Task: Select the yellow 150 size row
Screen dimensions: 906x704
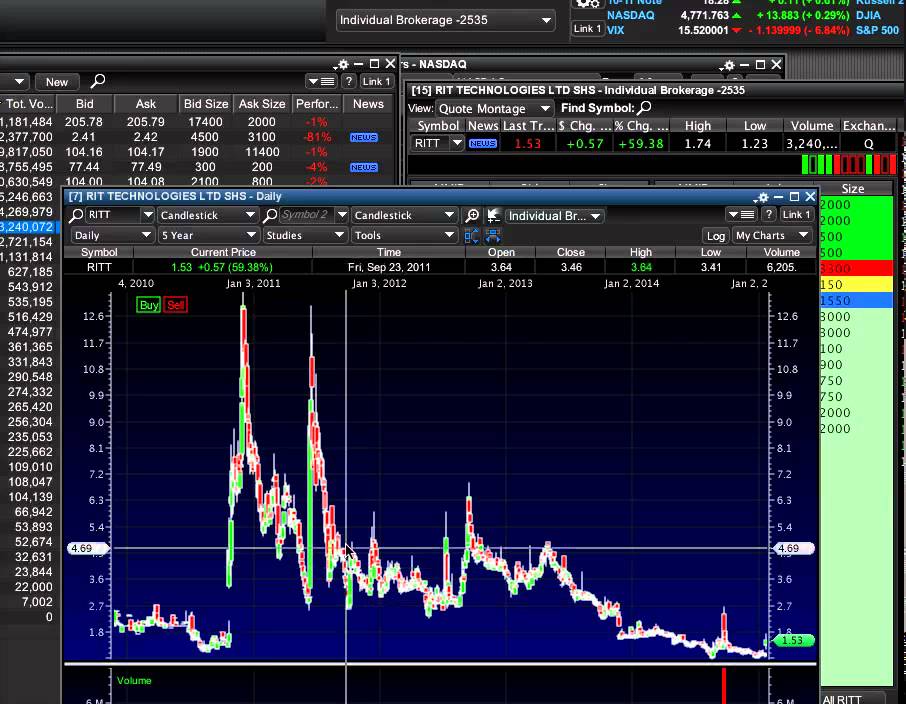Action: (x=856, y=285)
